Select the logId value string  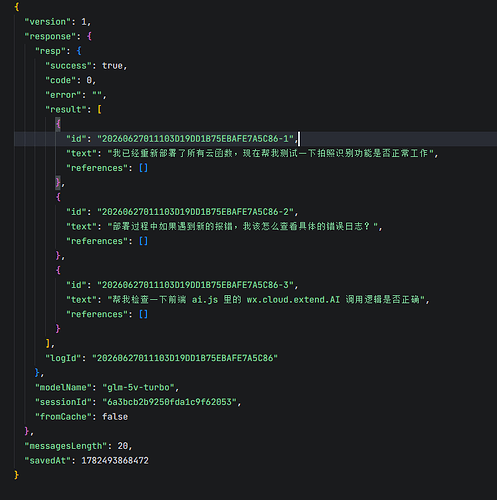185,358
